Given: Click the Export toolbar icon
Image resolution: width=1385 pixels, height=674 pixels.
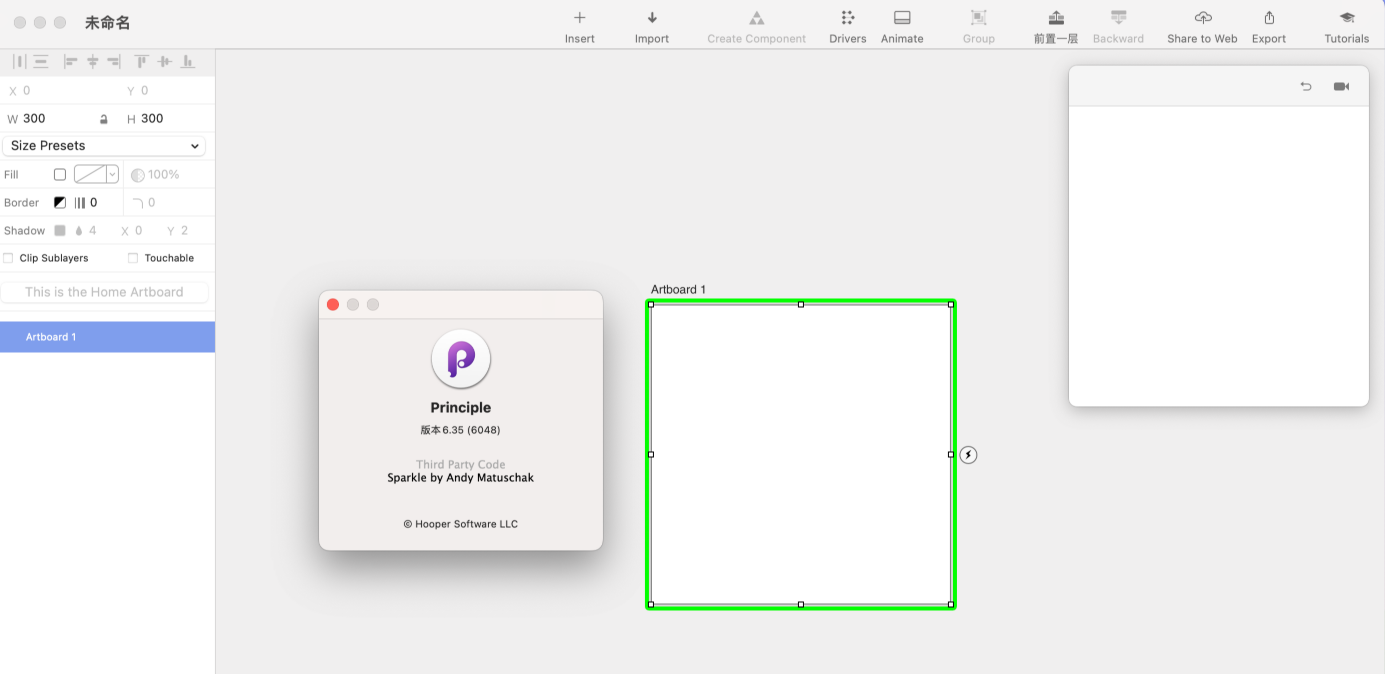Looking at the screenshot, I should tap(1269, 18).
